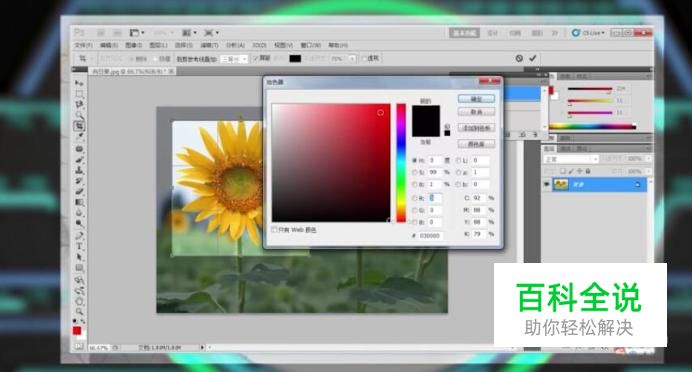
Task: Hide the background layer via eye icon
Action: (547, 184)
